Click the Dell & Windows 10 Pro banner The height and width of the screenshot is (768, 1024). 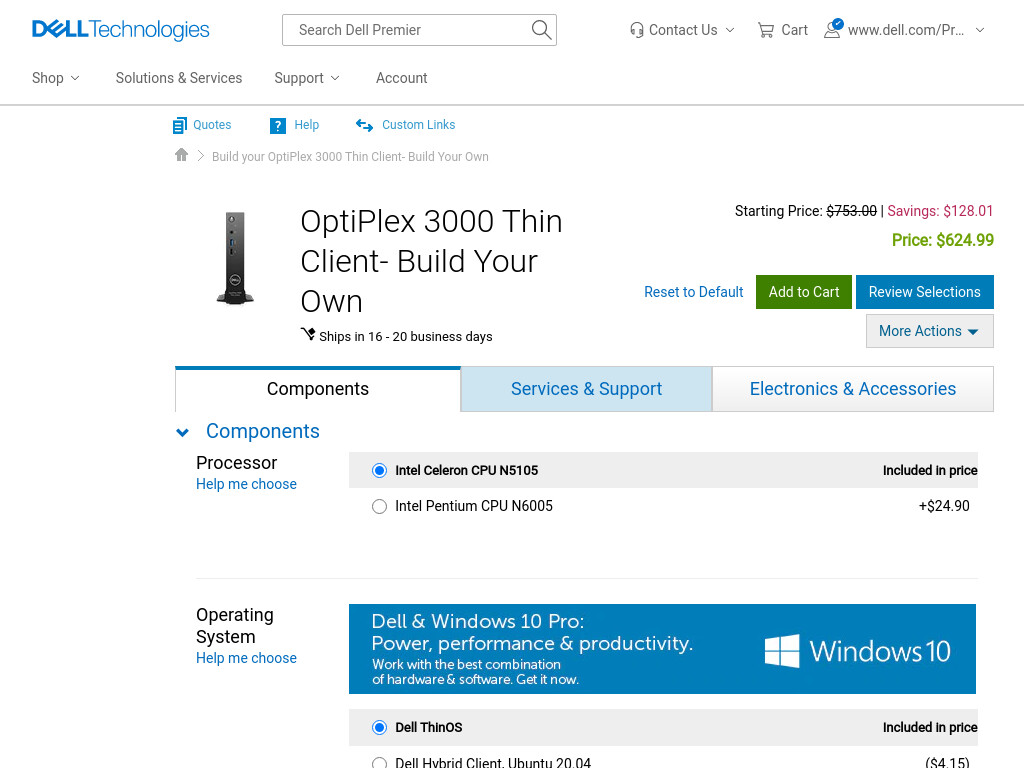(x=662, y=648)
